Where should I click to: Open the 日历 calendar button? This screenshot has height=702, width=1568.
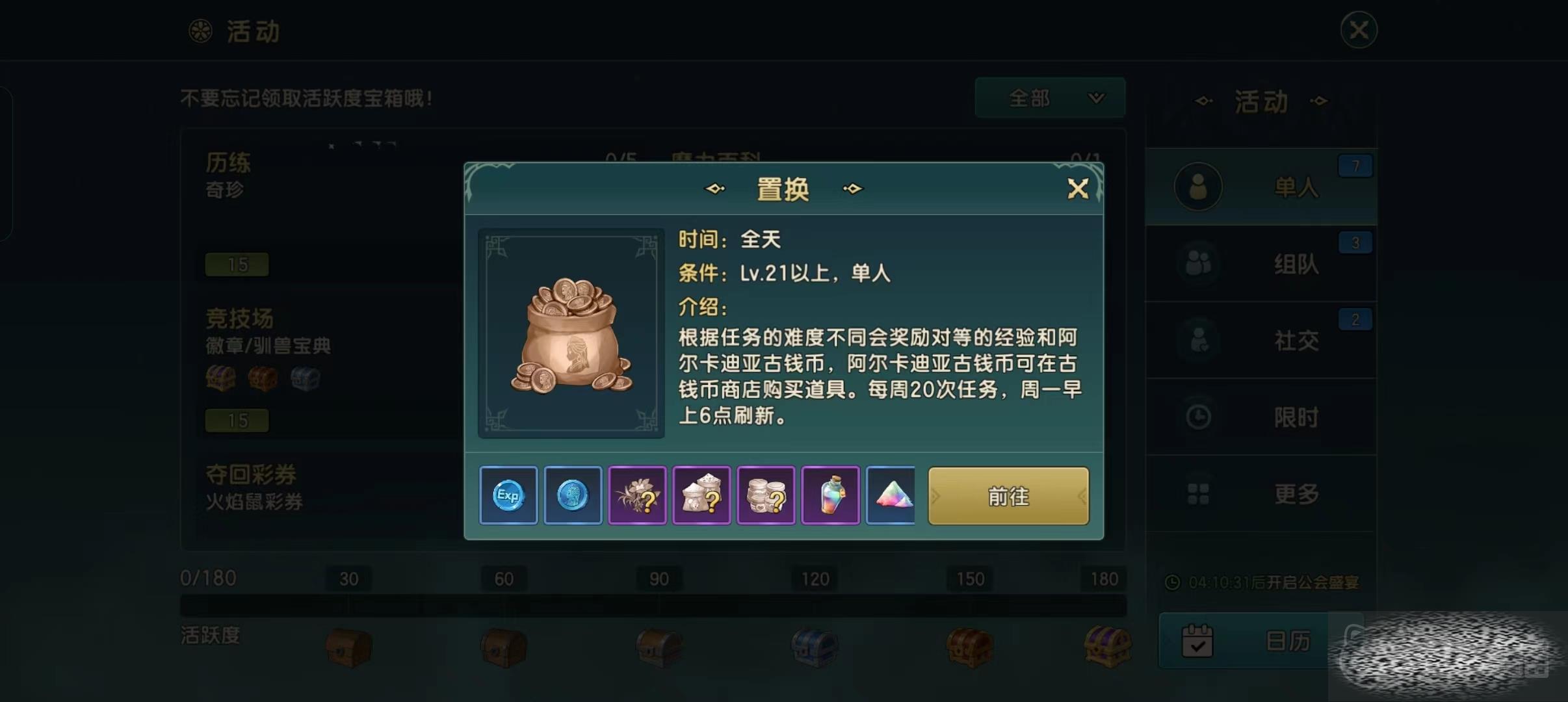click(1244, 641)
